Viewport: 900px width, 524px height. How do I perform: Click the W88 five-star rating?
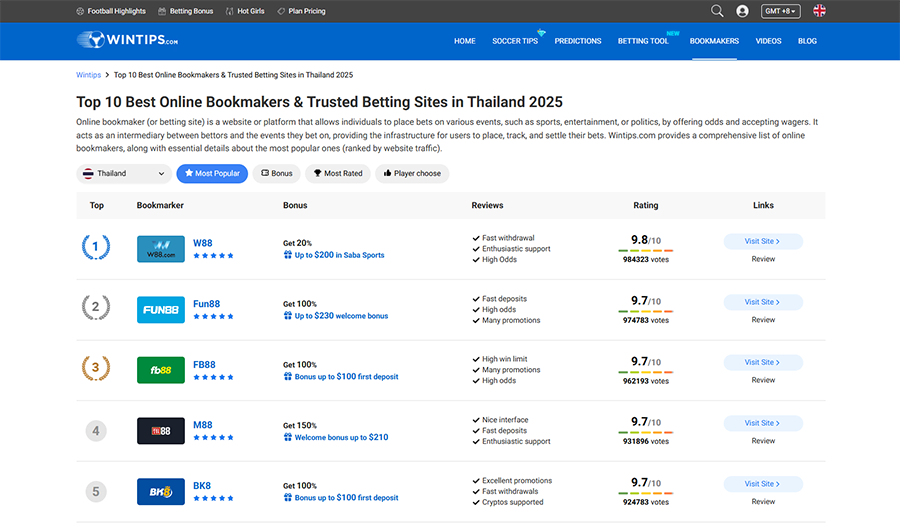pyautogui.click(x=214, y=256)
